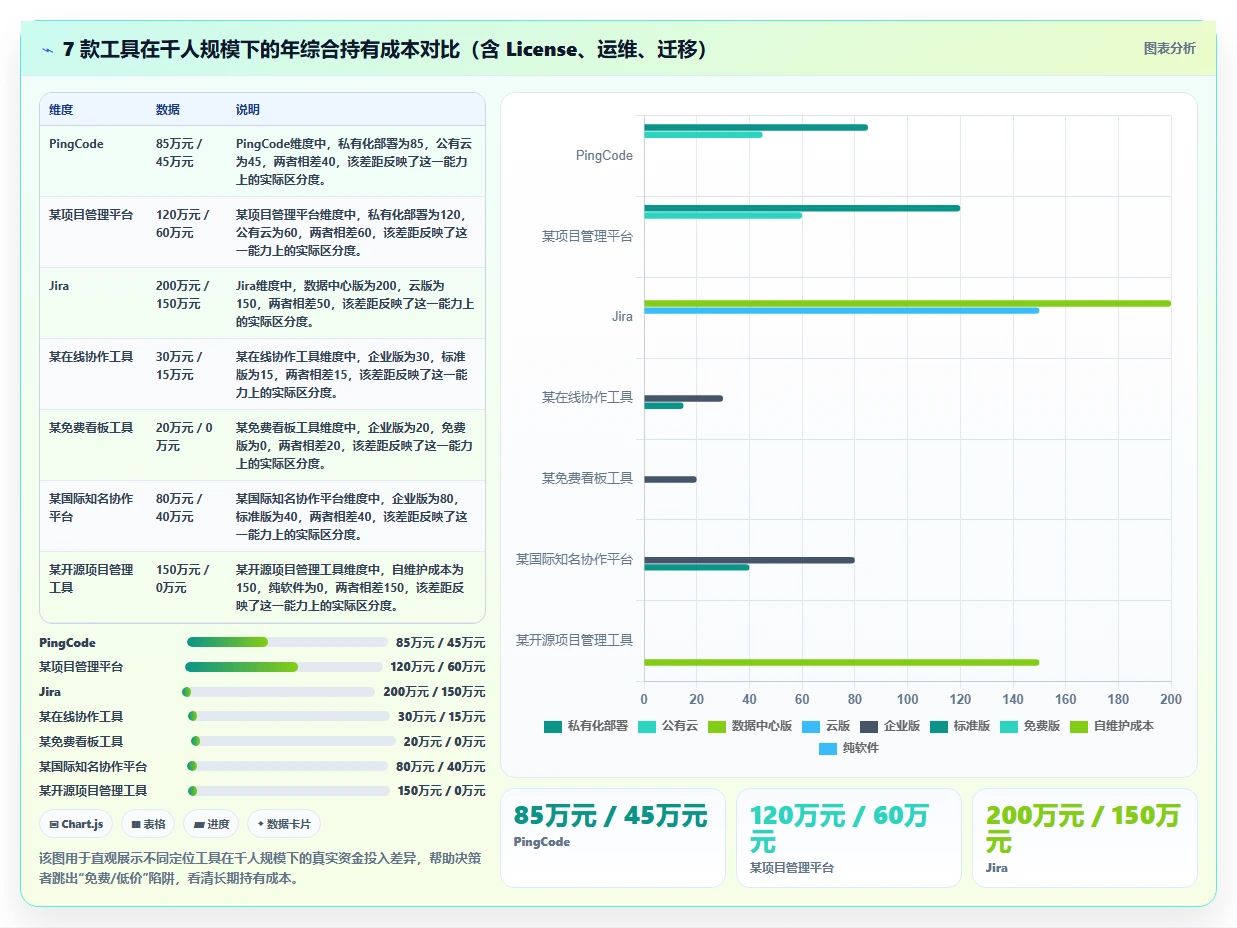Open the 某项目管理平台 120万元 / 60万元 stat card
This screenshot has height=928, width=1237.
coord(848,838)
